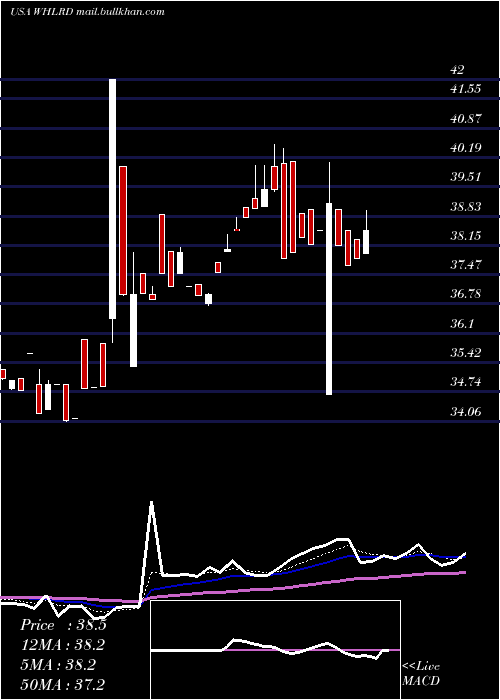The height and width of the screenshot is (700, 500).
Task: Click the 36.78 price axis label
Action: (466, 294)
